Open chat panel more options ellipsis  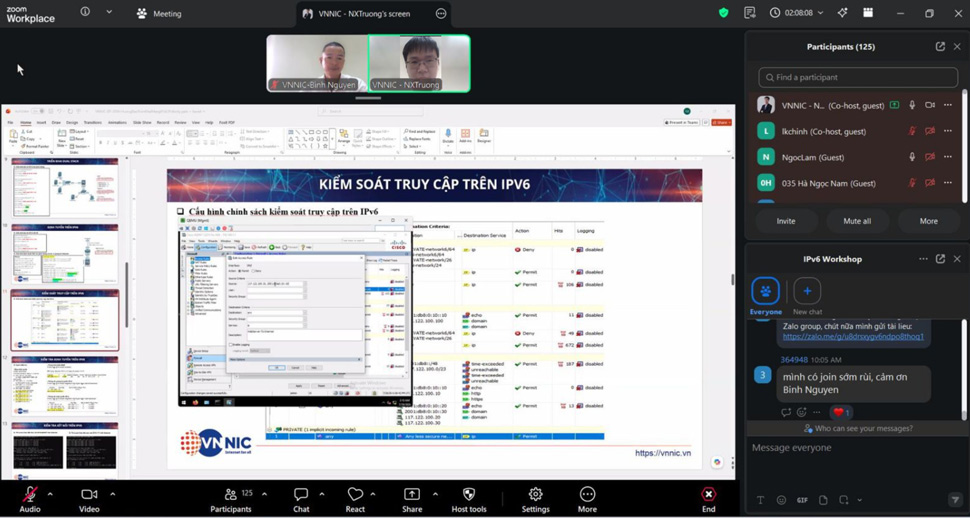pos(923,259)
